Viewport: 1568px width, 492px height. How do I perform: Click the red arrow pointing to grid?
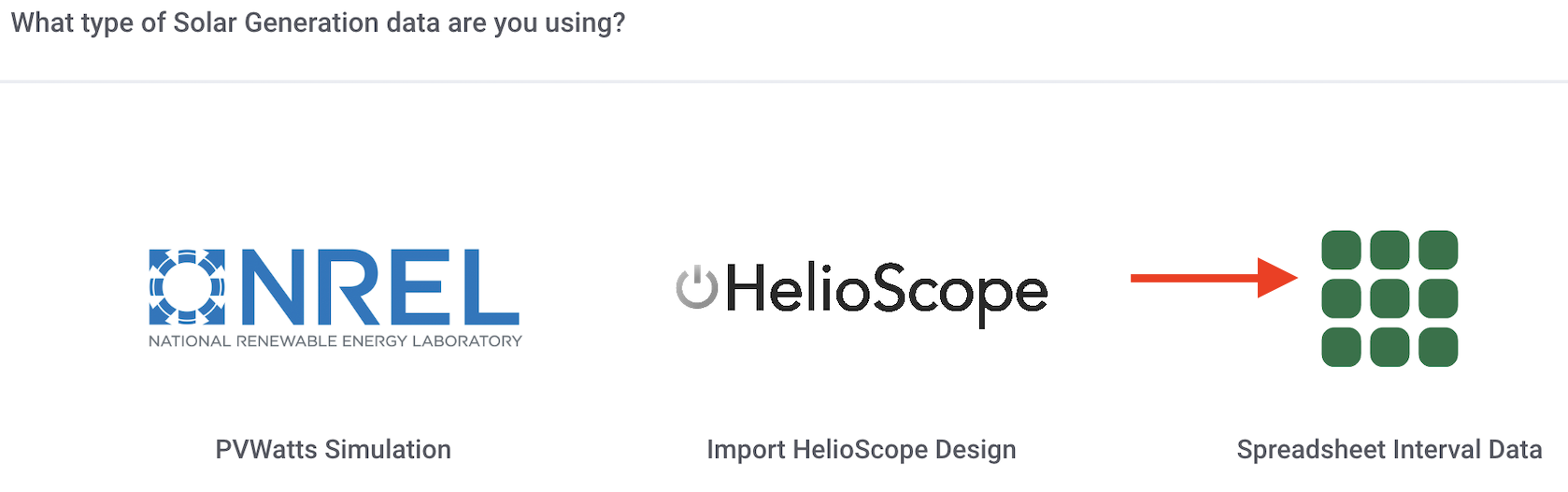coord(1215,278)
